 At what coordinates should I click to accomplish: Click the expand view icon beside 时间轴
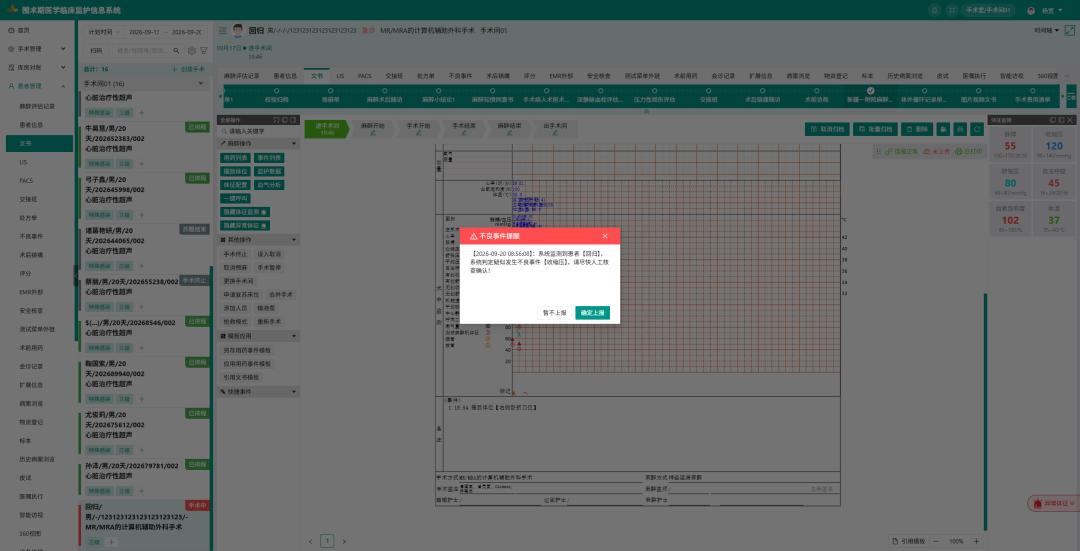pos(1070,30)
